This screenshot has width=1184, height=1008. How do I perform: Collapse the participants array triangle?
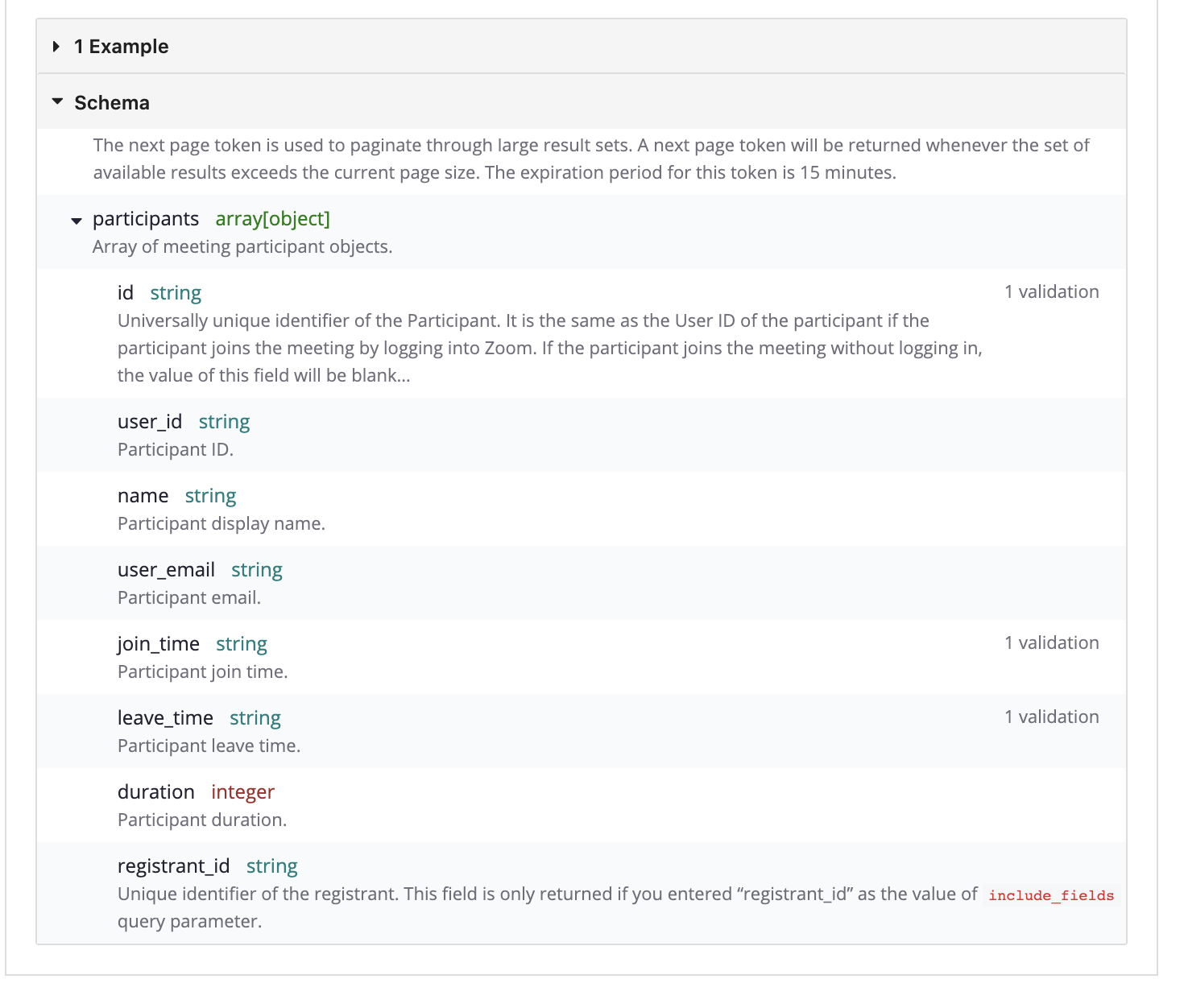coord(77,221)
